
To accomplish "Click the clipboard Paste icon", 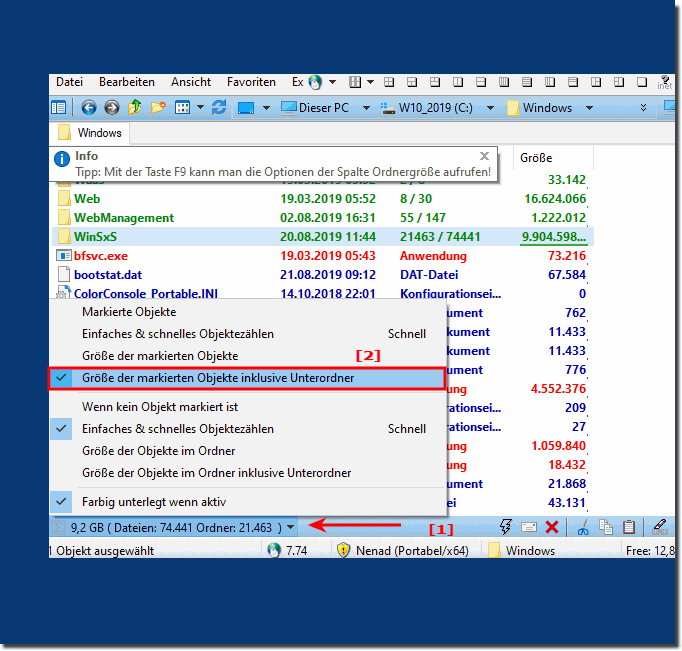I will click(x=629, y=527).
